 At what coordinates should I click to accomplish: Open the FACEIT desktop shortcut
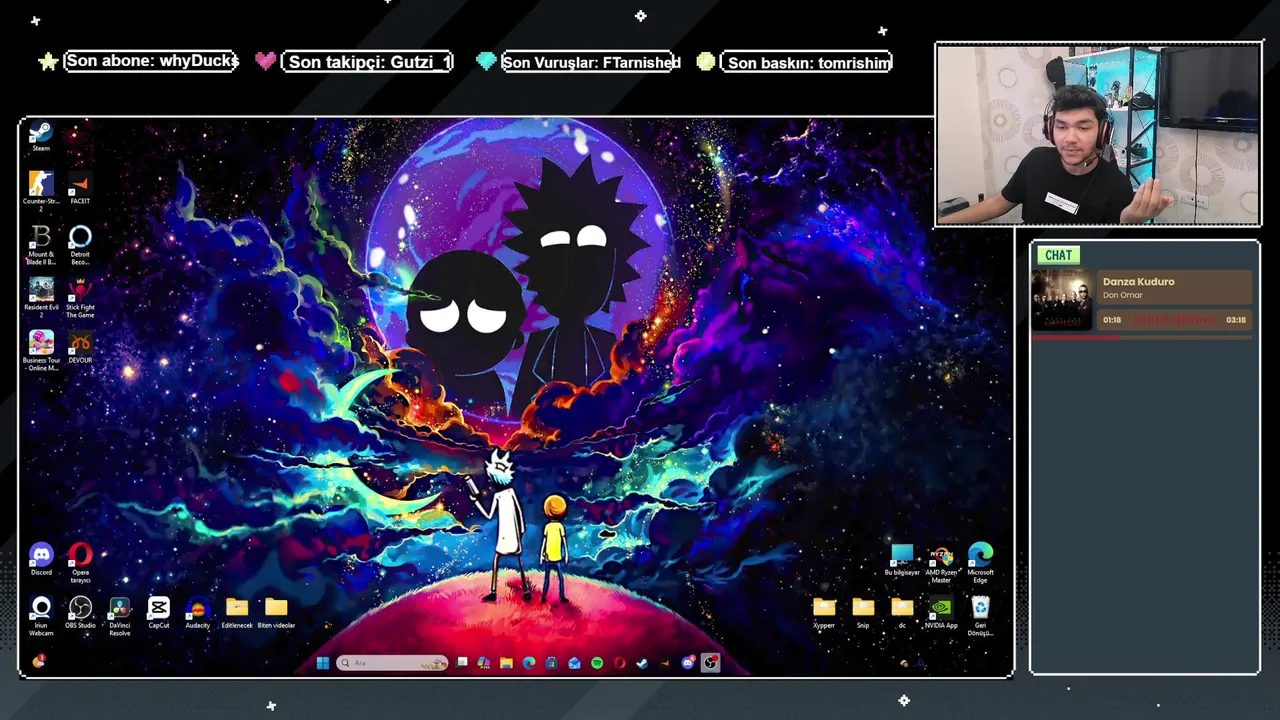80,188
